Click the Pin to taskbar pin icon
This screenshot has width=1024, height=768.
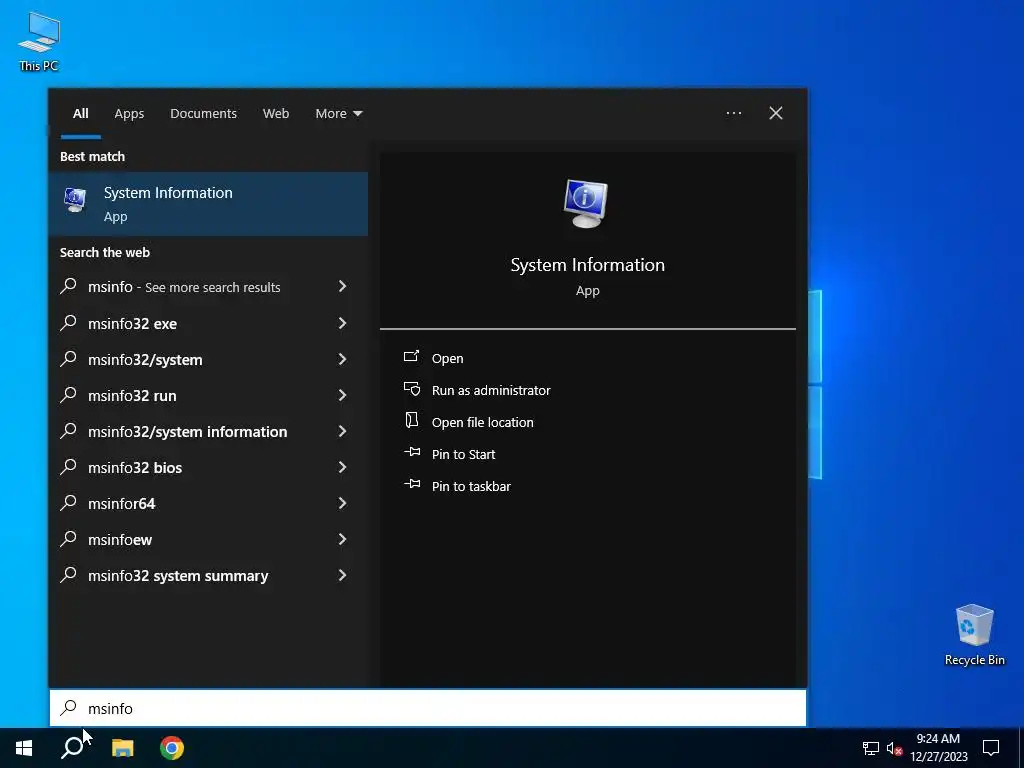411,484
